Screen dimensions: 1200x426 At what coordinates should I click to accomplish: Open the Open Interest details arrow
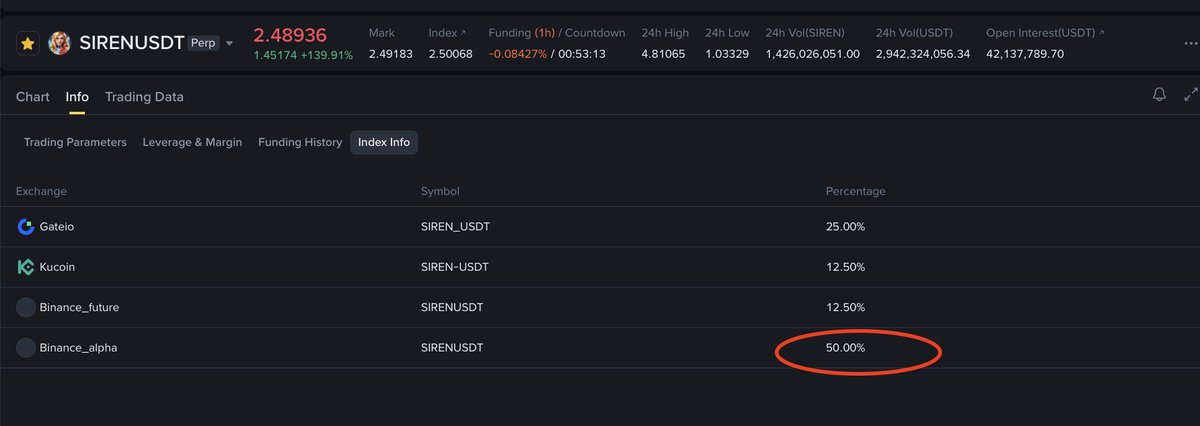coord(1101,33)
